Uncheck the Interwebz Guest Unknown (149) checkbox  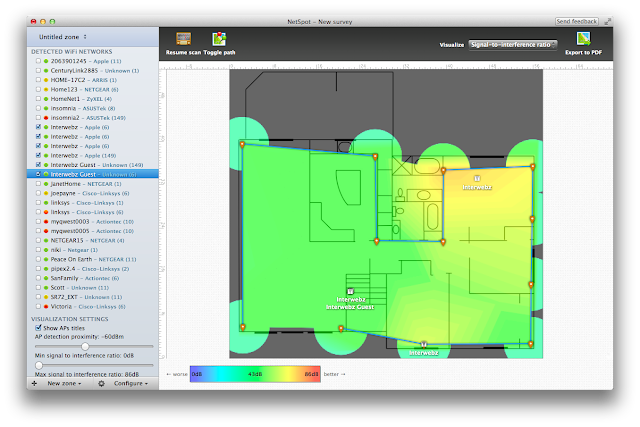38,165
